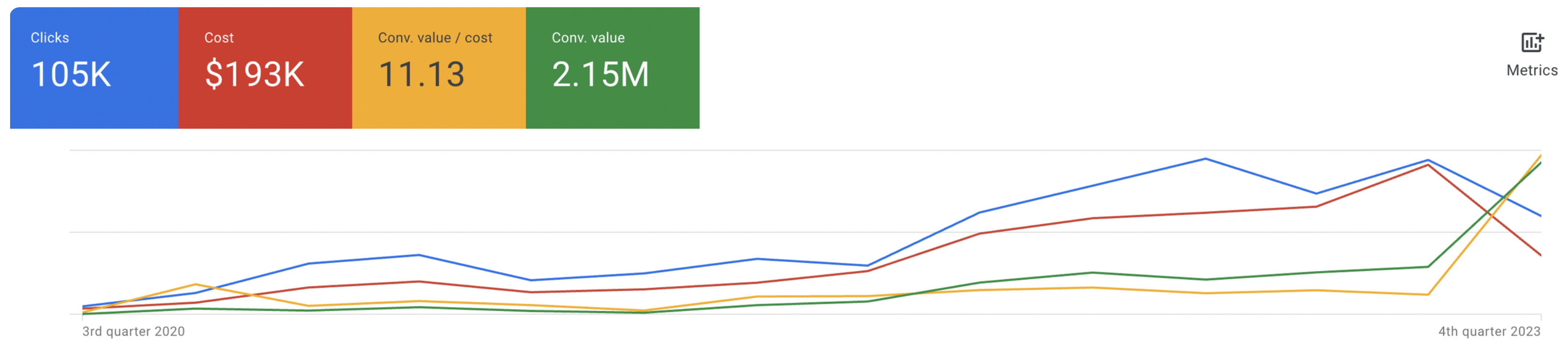
Task: Click the 11.13 ratio value
Action: pyautogui.click(x=422, y=75)
